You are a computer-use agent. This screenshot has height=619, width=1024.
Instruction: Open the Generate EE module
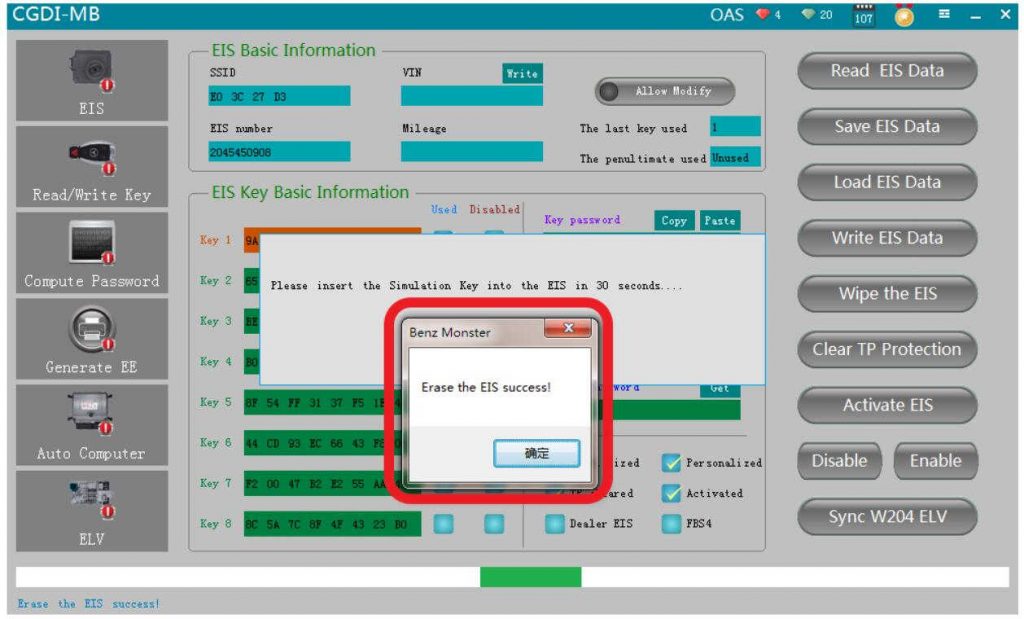tap(91, 339)
